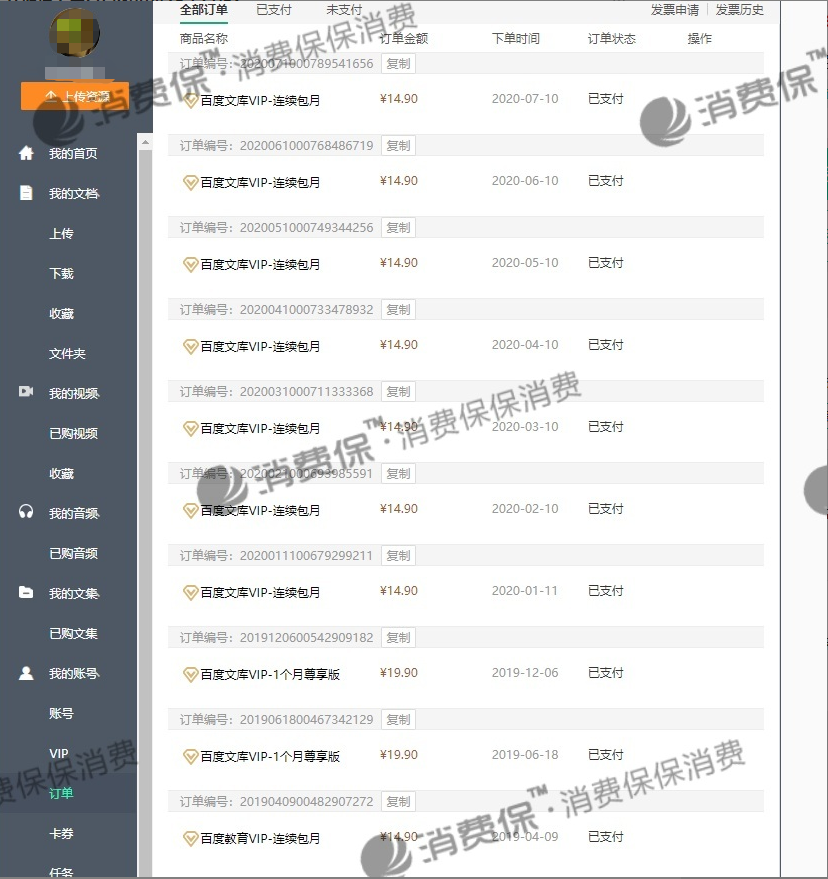Copy order number 2020011100679299211

[398, 556]
